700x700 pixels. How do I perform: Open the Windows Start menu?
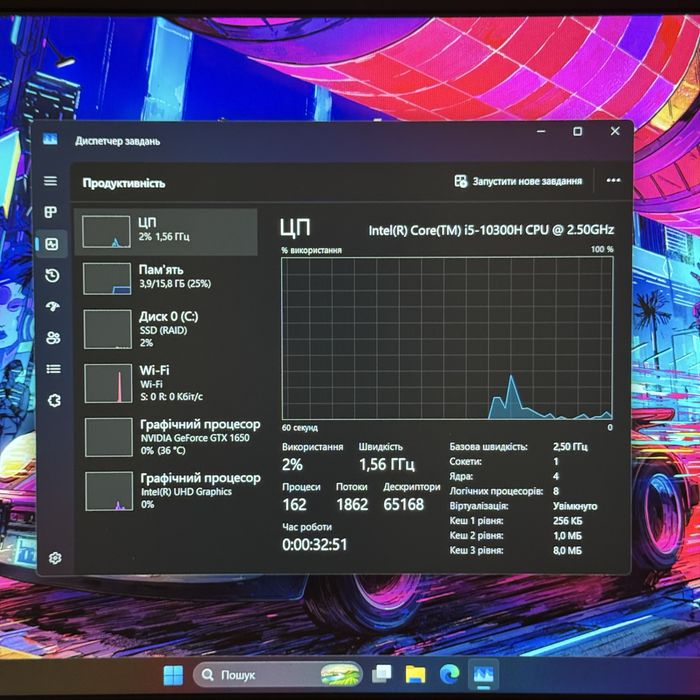click(x=173, y=675)
